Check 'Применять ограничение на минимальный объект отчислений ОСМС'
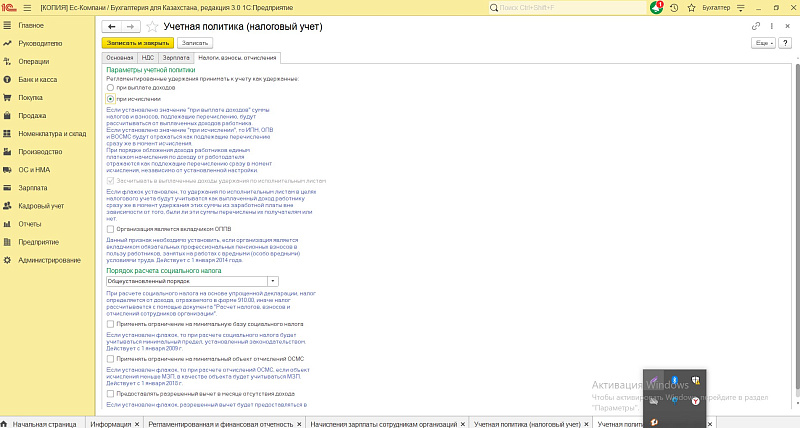The height and width of the screenshot is (428, 800). (110, 357)
